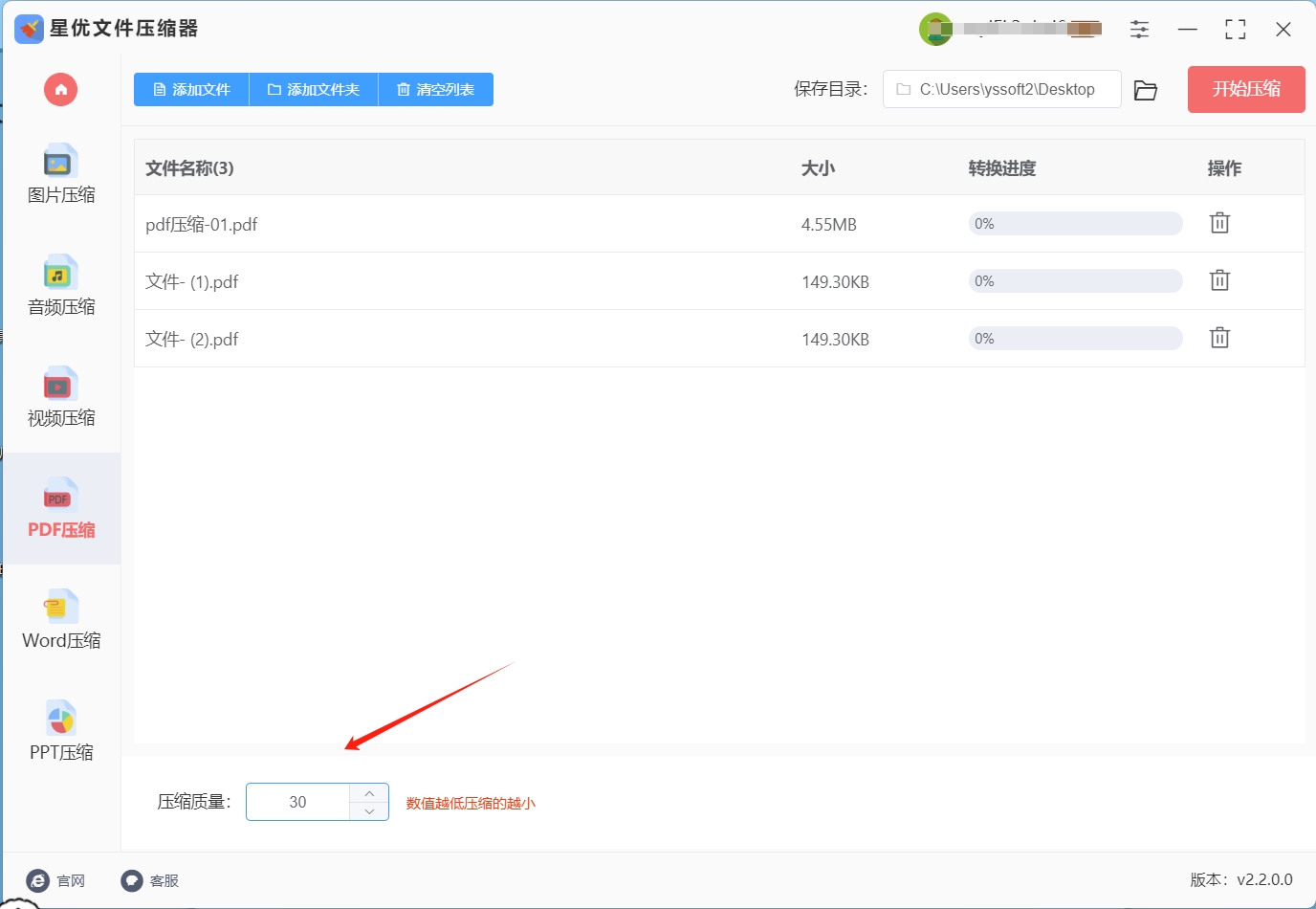Viewport: 1316px width, 909px height.
Task: Click 清空列表 to clear the list
Action: pos(436,90)
